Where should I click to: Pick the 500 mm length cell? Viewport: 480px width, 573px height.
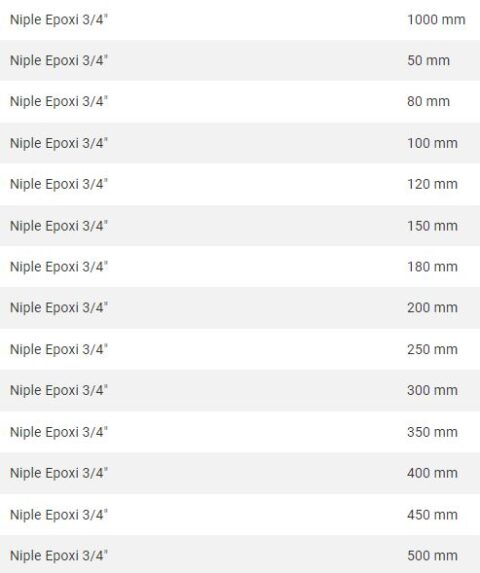(x=432, y=555)
